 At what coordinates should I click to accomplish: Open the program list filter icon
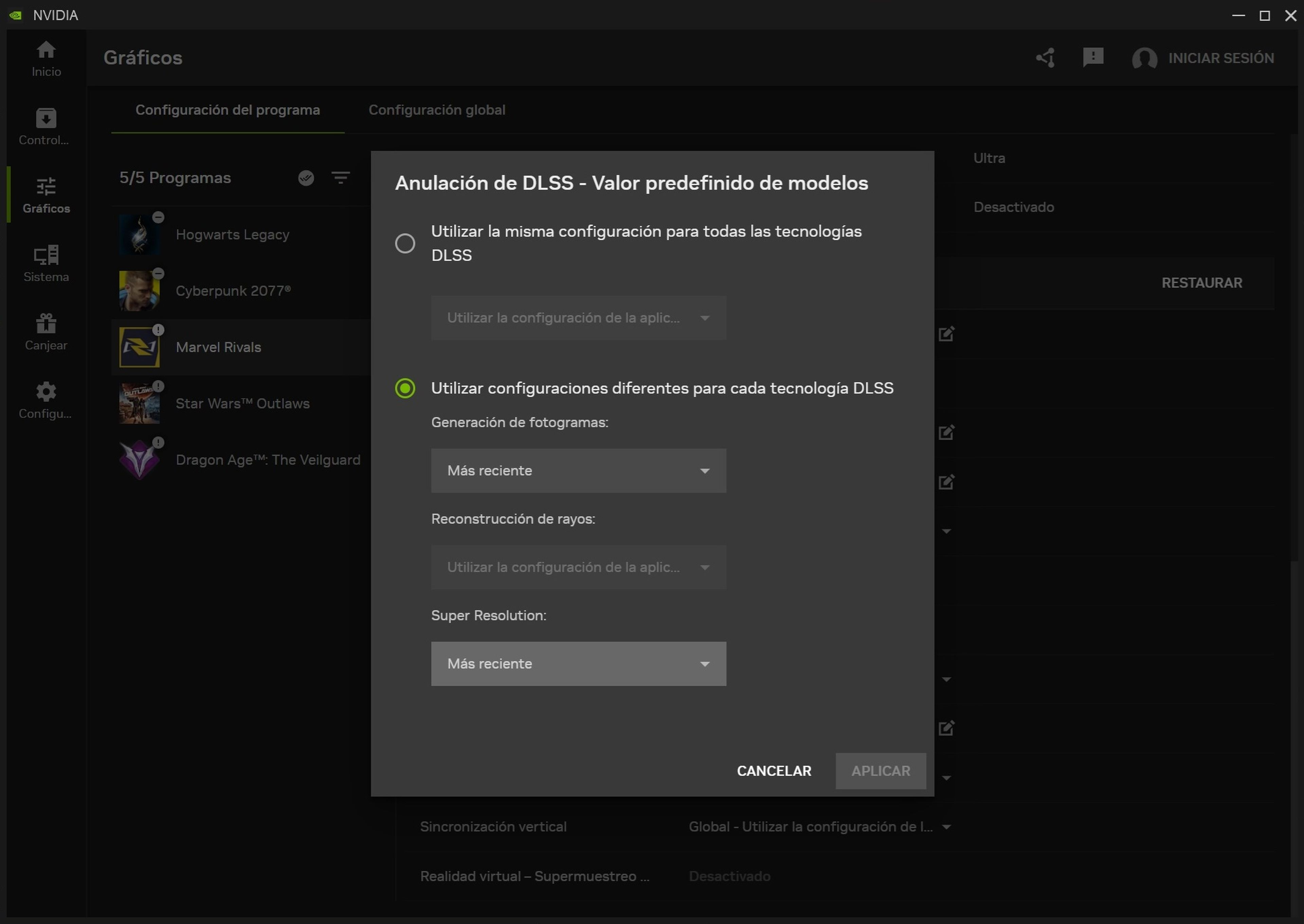coord(340,178)
